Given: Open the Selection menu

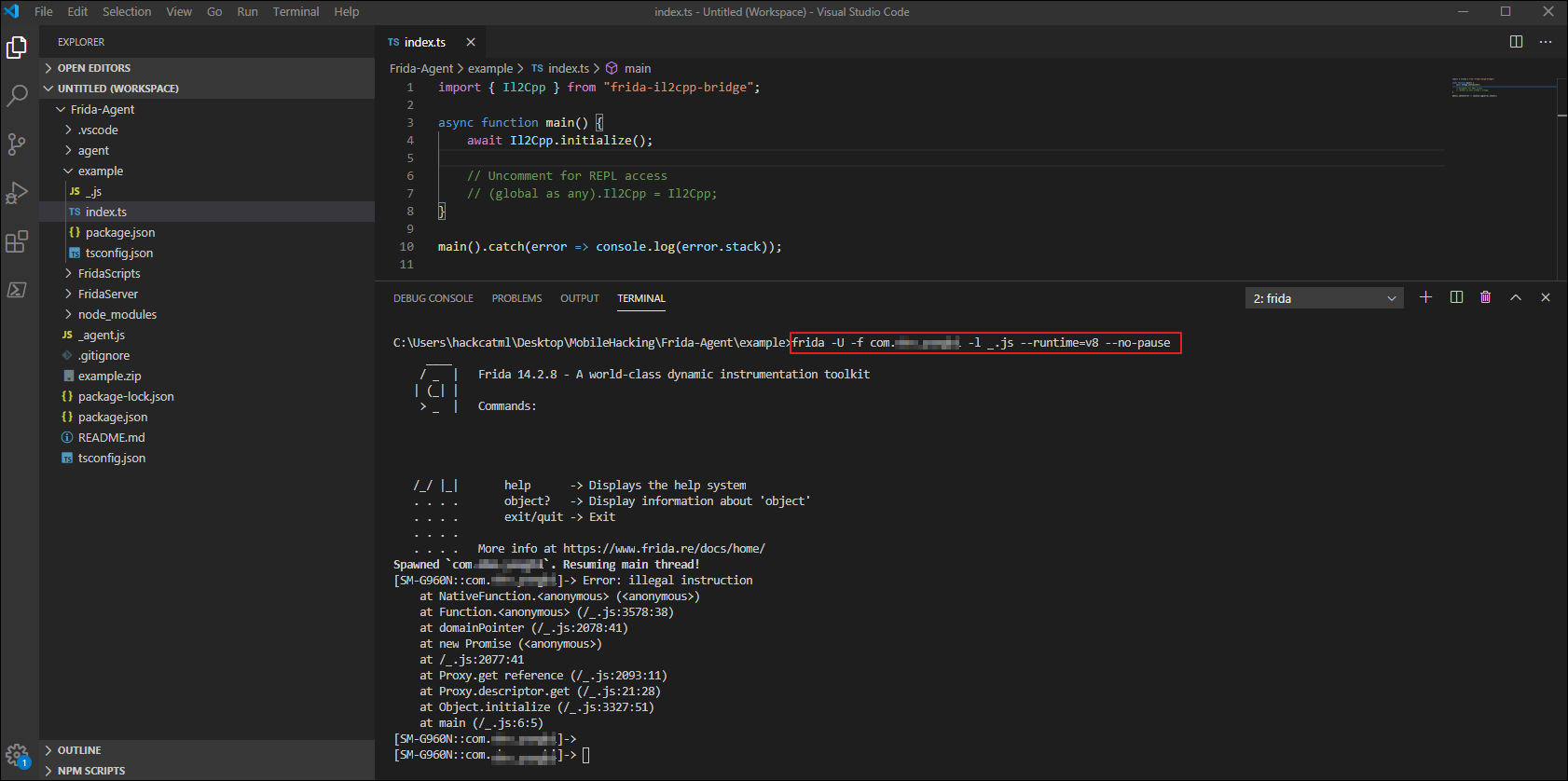Looking at the screenshot, I should pos(127,12).
